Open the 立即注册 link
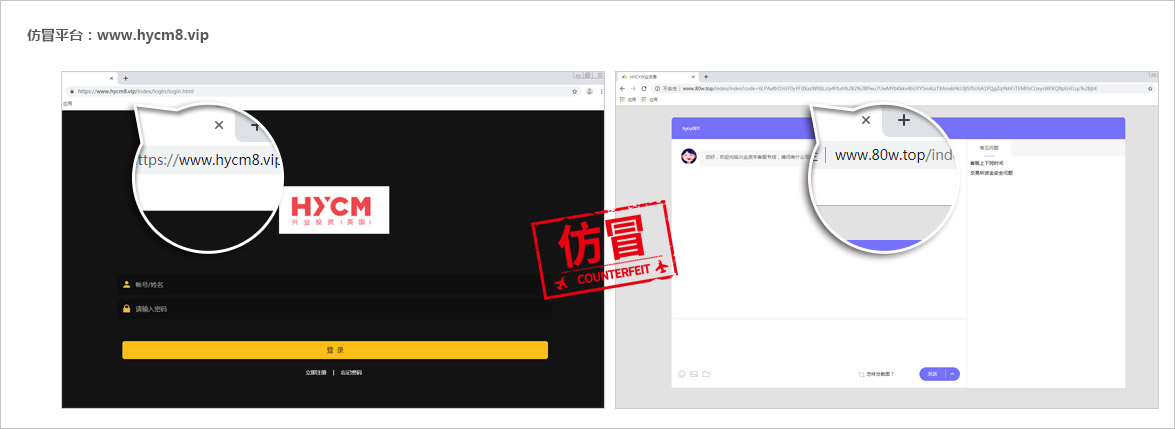The width and height of the screenshot is (1175, 429). click(x=316, y=372)
